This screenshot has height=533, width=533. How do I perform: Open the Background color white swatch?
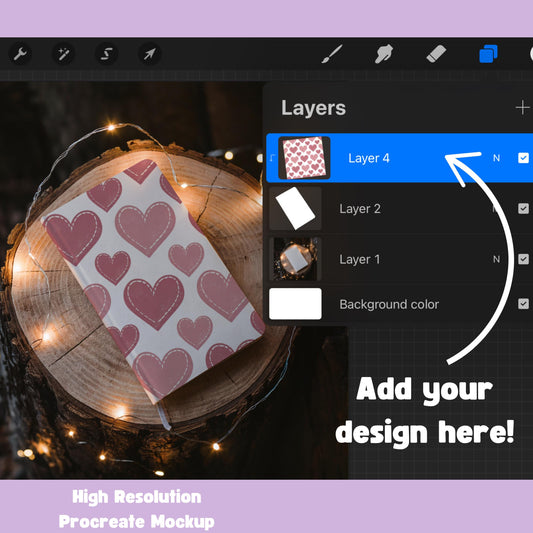pos(295,304)
